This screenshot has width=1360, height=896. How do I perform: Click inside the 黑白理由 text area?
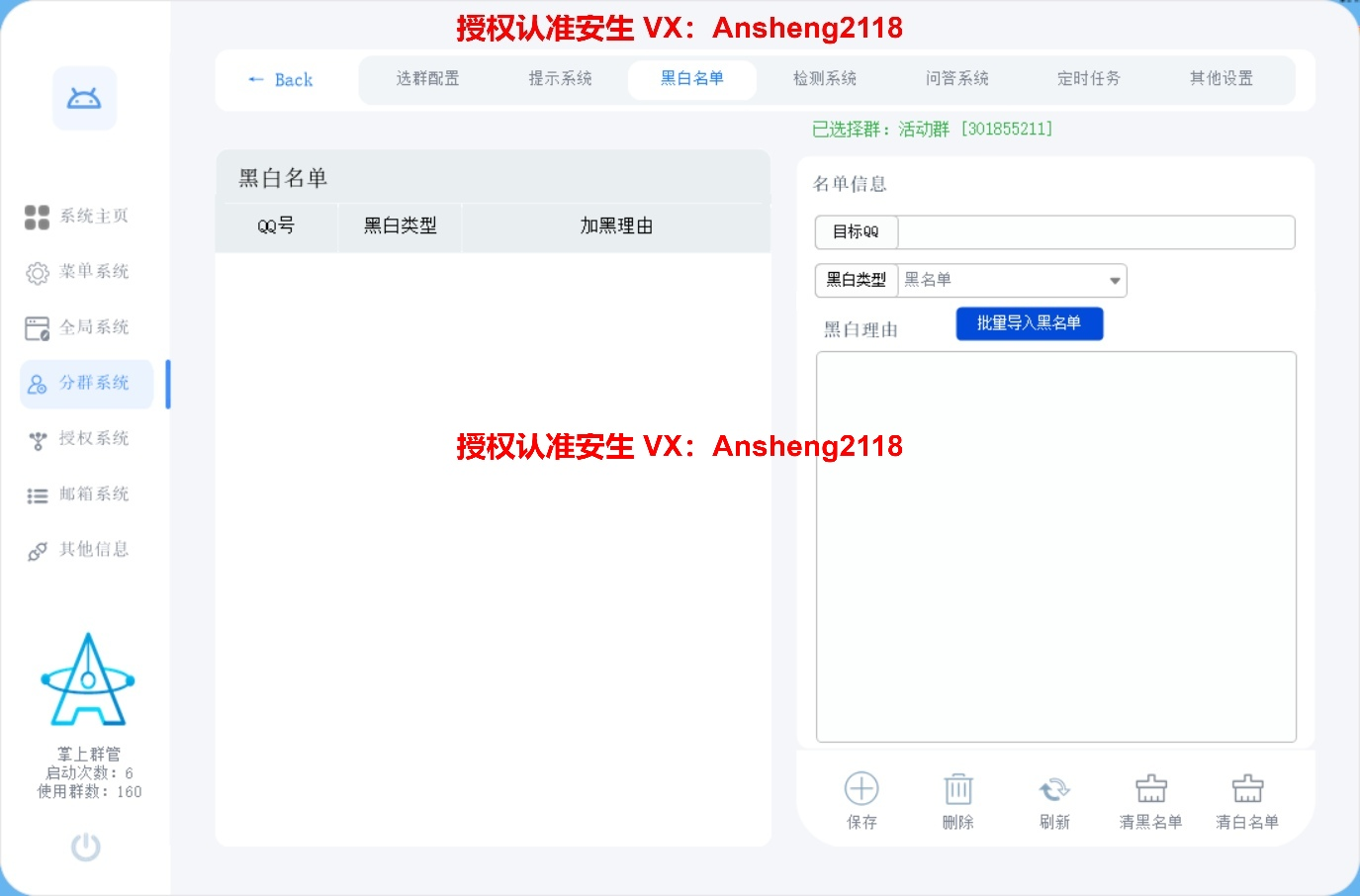point(1055,546)
